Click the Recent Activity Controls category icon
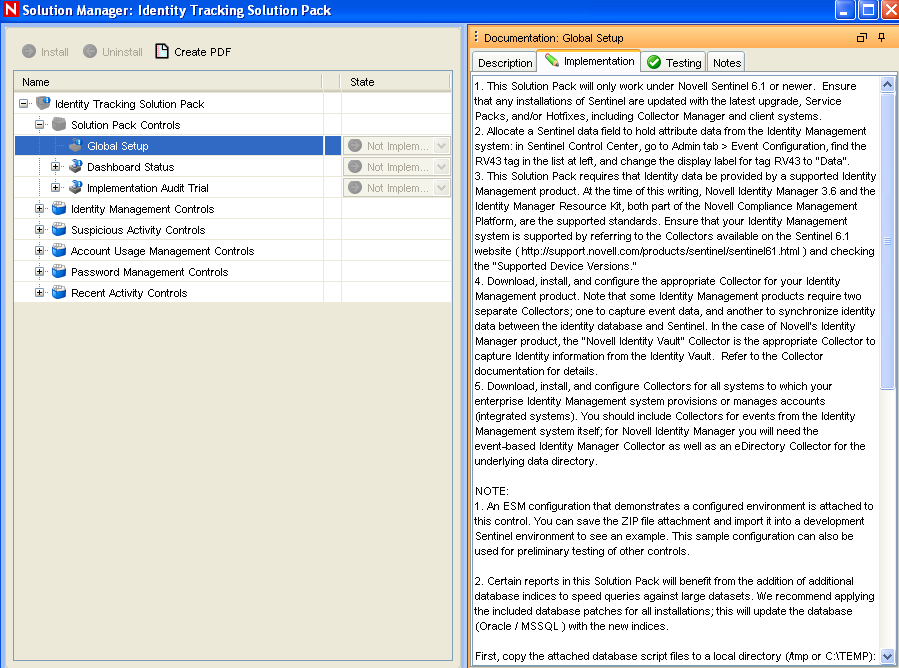 (59, 292)
